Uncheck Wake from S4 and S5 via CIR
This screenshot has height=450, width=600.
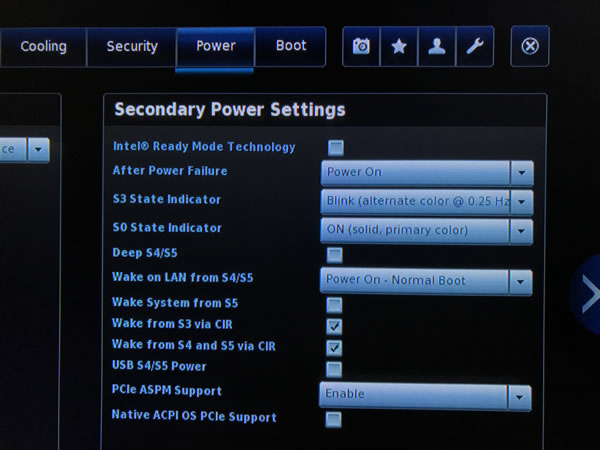pyautogui.click(x=334, y=347)
